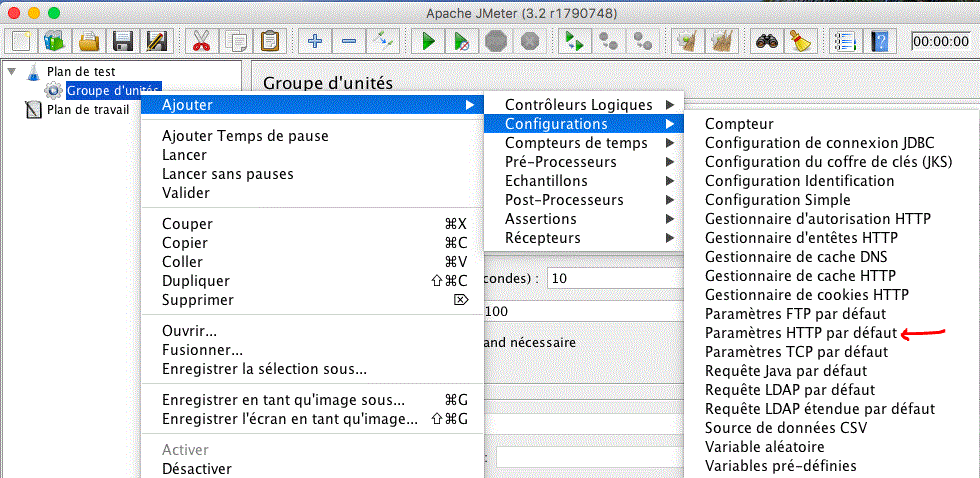Click the Reset search broom icon
This screenshot has width=980, height=478.
(799, 42)
